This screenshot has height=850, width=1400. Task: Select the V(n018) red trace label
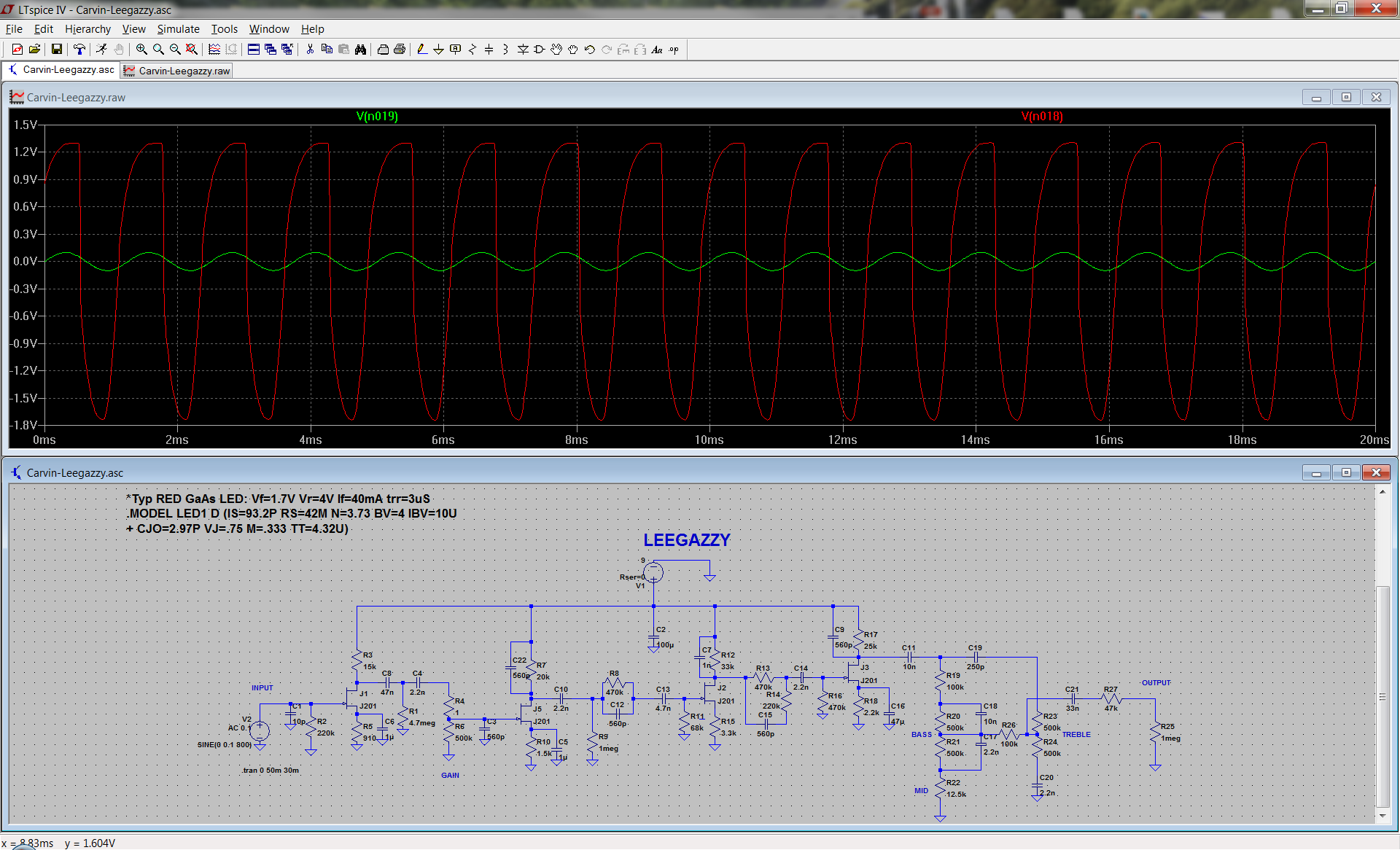(x=1041, y=117)
